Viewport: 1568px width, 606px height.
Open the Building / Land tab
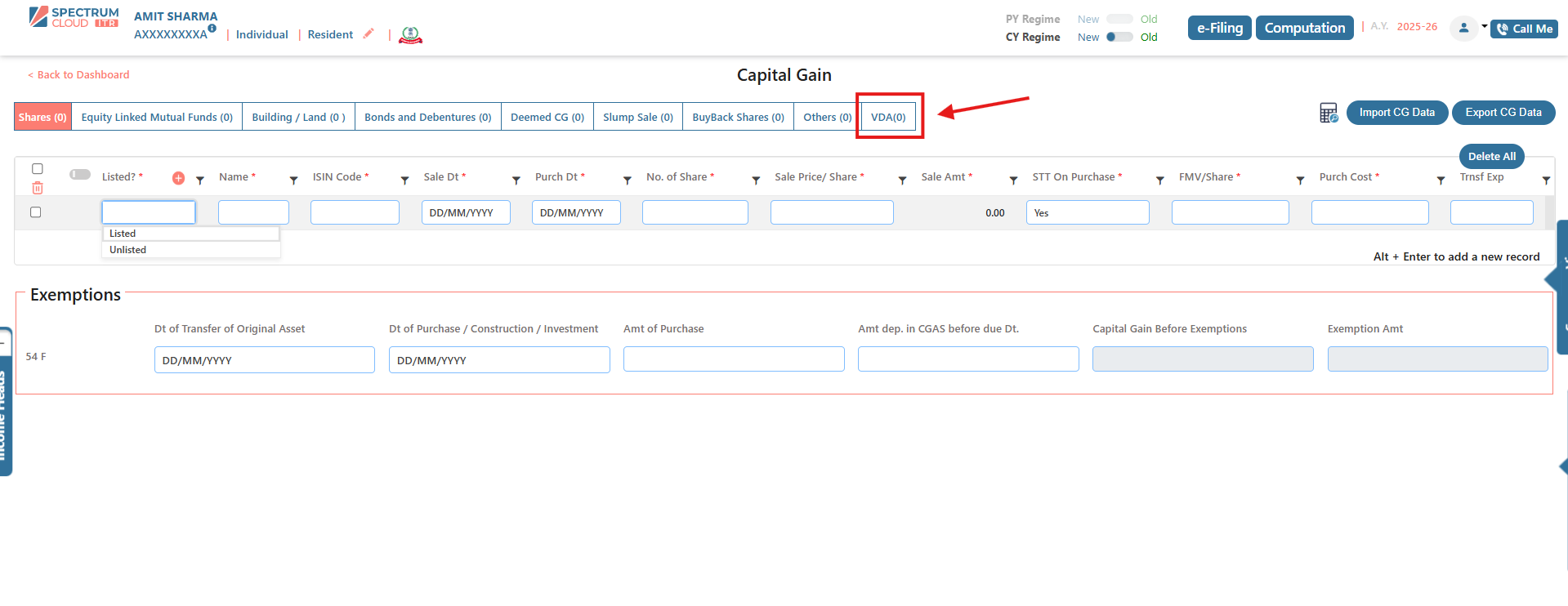[298, 117]
